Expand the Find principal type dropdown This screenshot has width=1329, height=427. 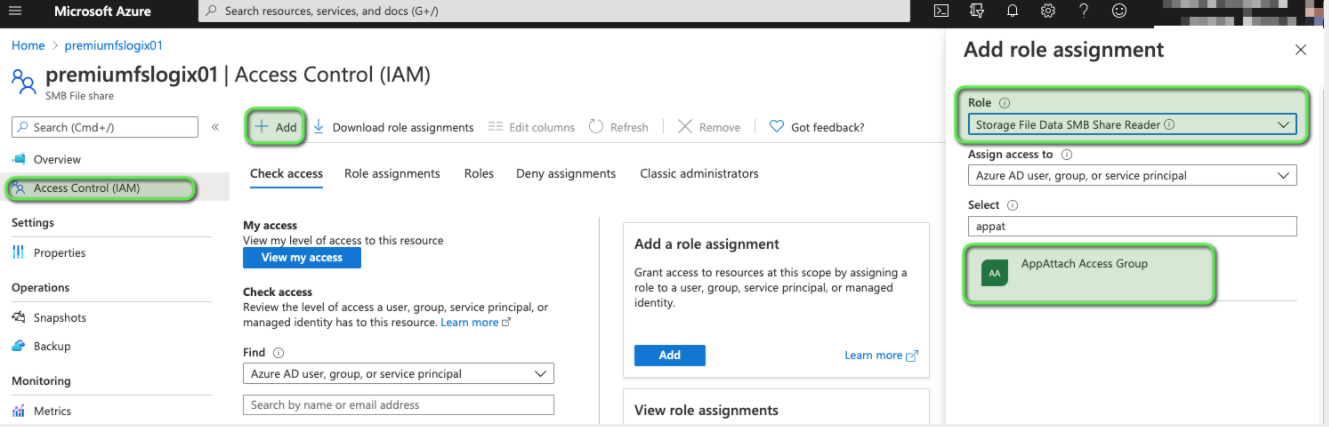click(398, 374)
